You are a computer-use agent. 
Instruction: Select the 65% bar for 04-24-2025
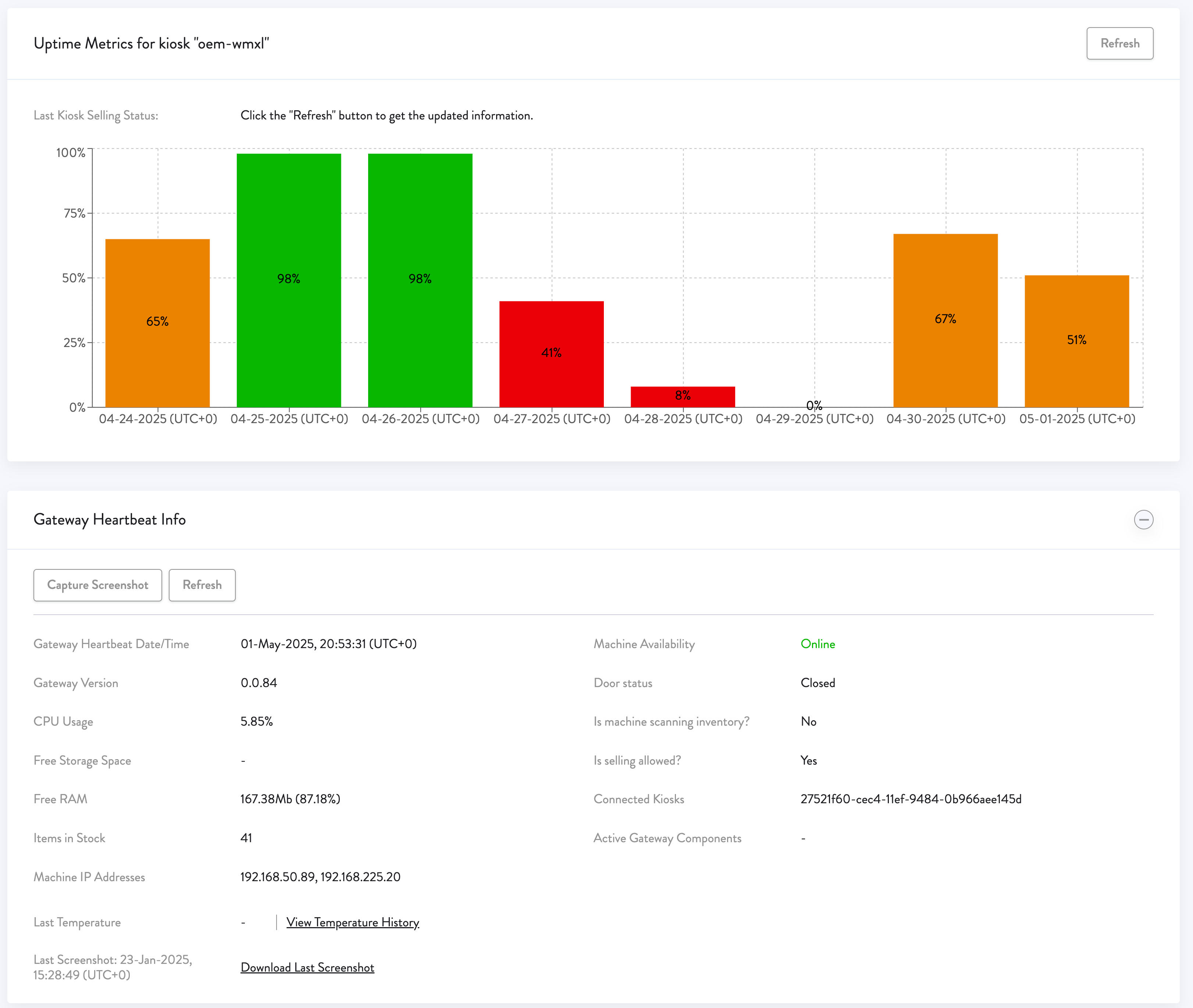click(158, 323)
